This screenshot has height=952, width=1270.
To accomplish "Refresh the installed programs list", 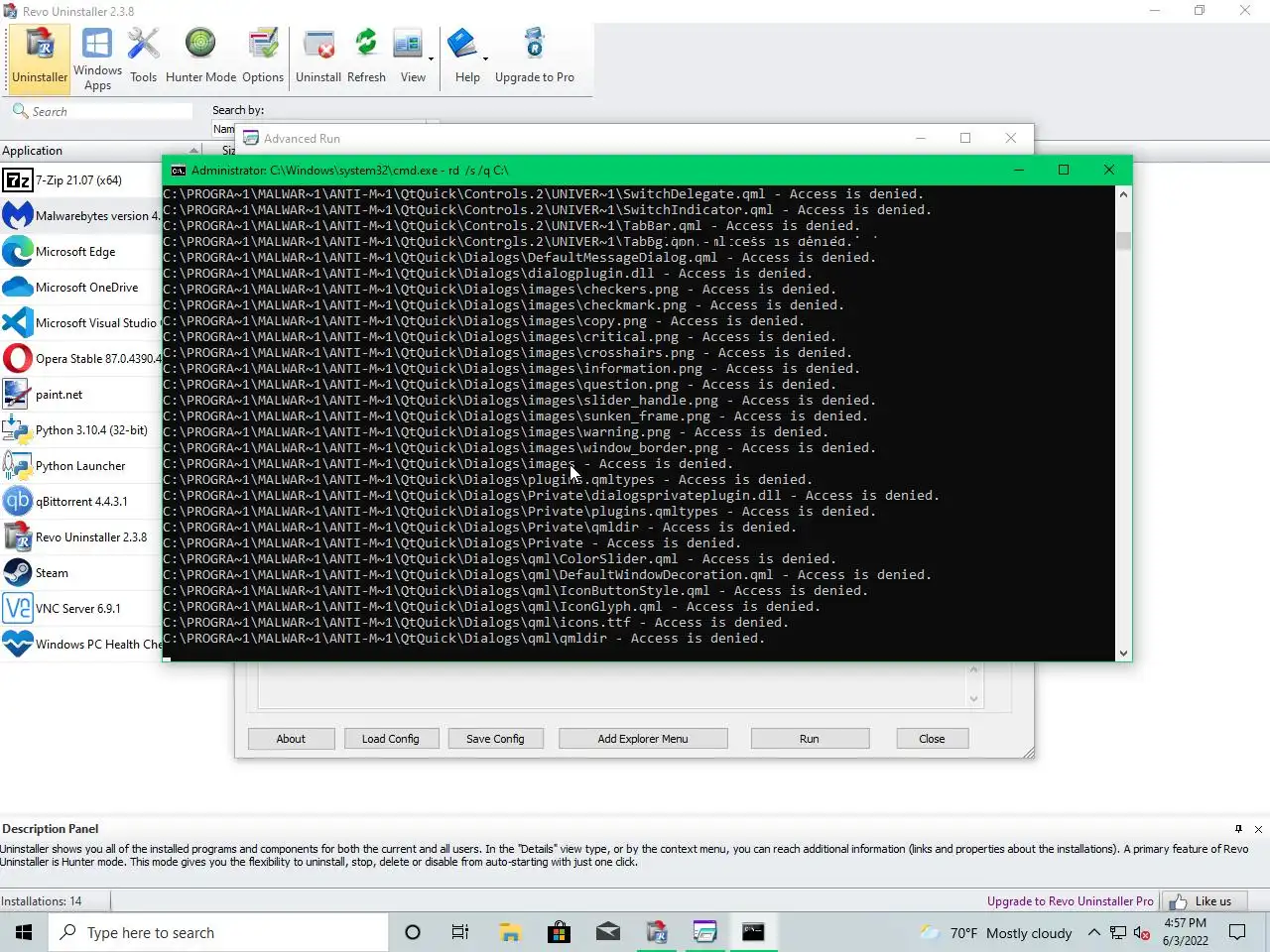I will [366, 58].
